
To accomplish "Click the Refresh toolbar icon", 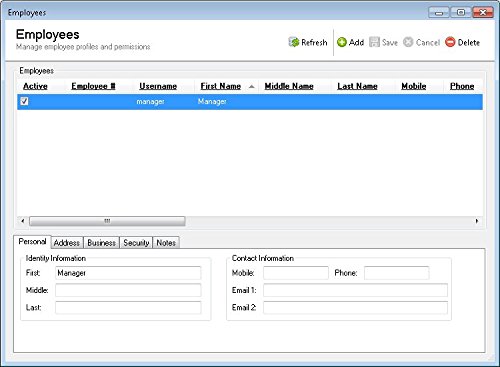I will [x=294, y=42].
